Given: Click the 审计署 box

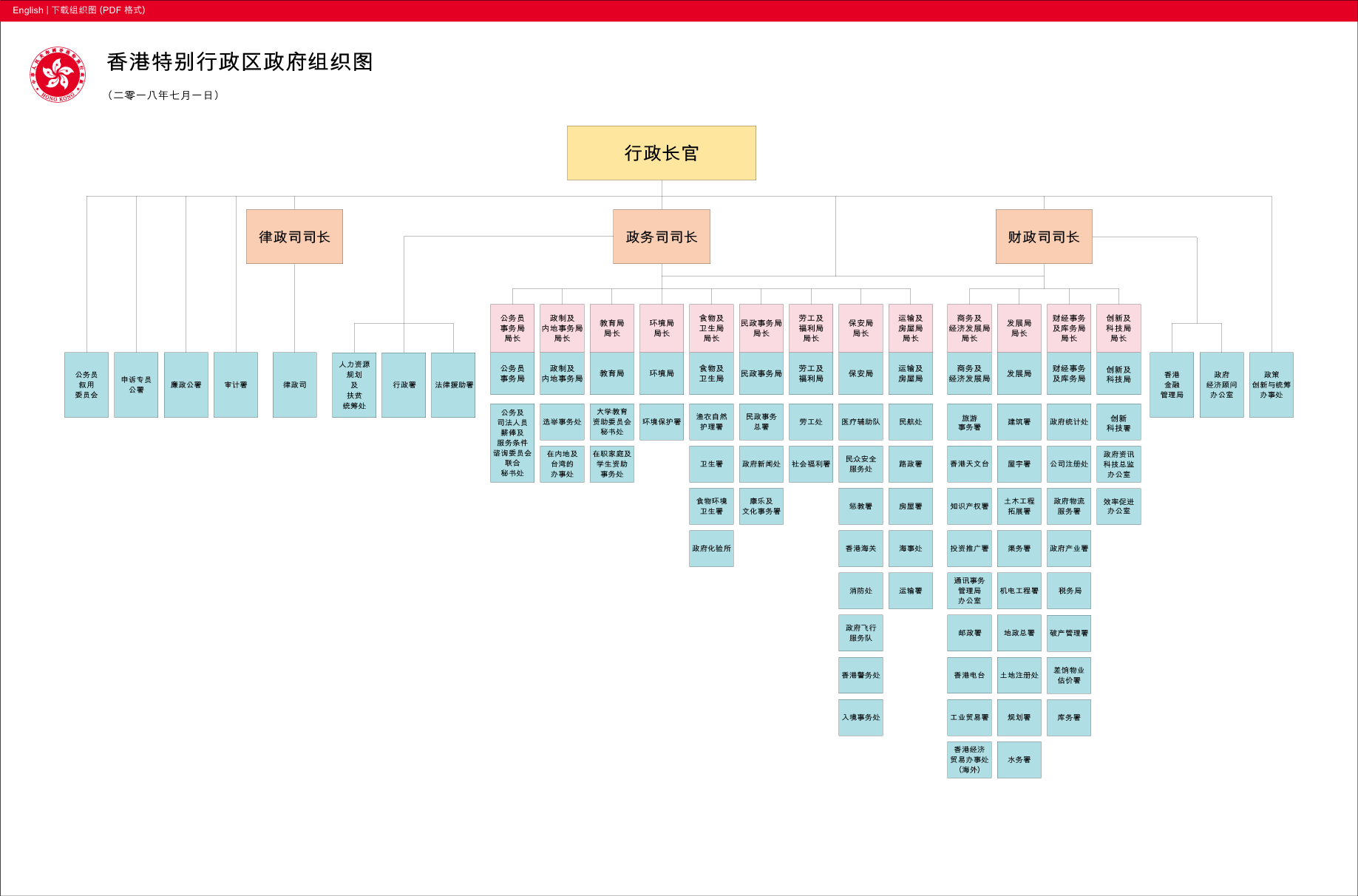Looking at the screenshot, I should pos(235,384).
